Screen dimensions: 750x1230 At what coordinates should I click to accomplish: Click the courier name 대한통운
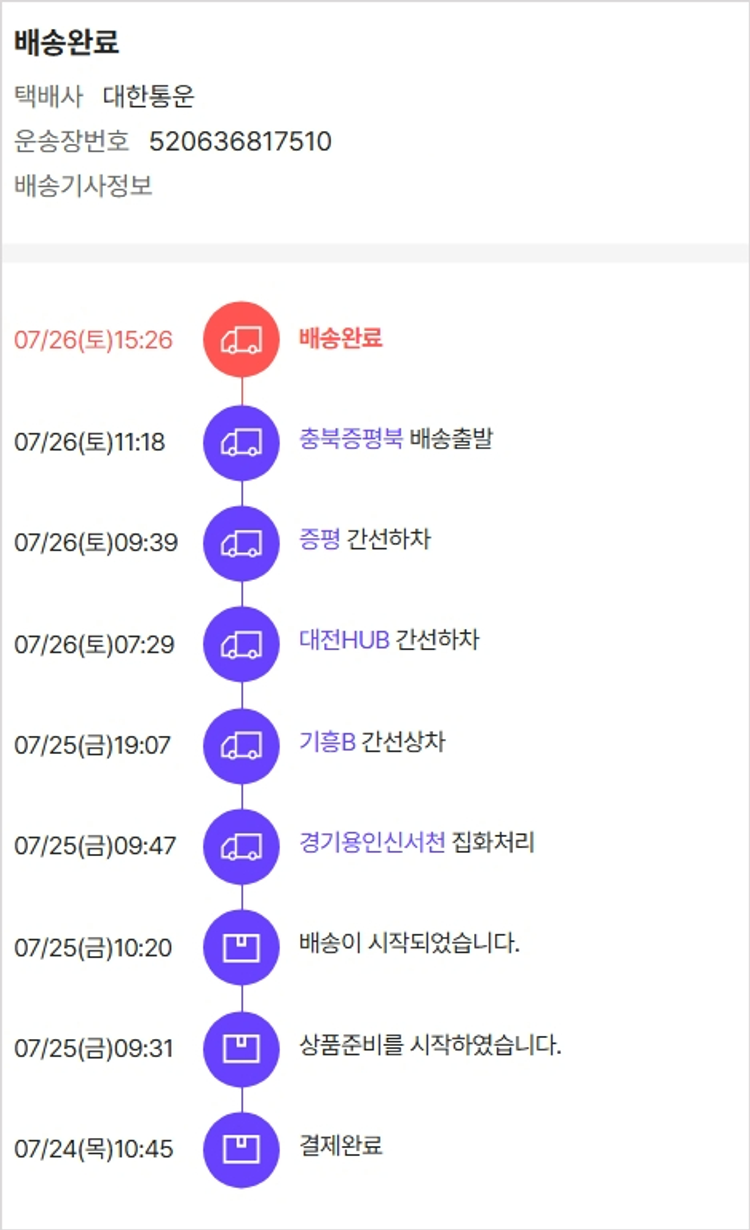click(x=148, y=97)
